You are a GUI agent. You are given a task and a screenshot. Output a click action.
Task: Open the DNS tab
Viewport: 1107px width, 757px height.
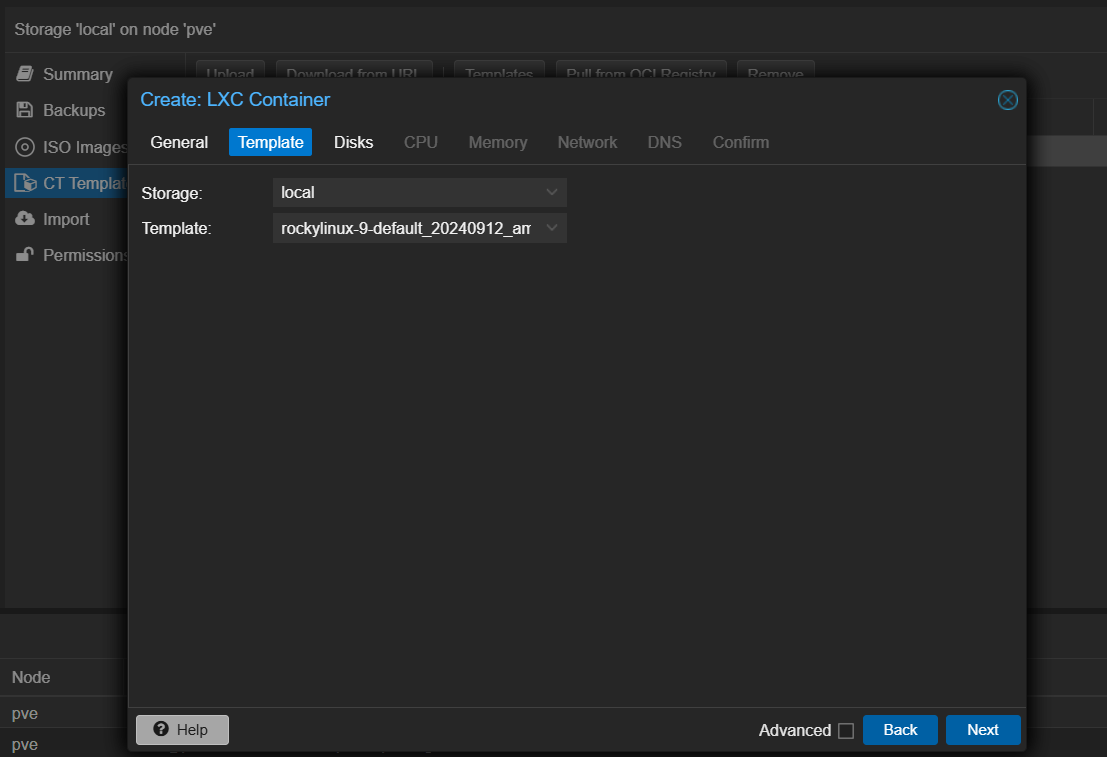[x=665, y=142]
